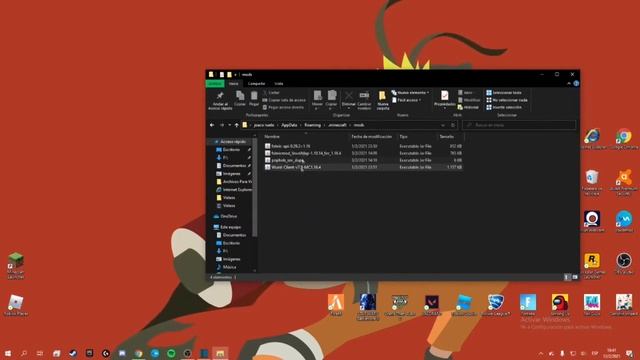Image resolution: width=640 pixels, height=360 pixels.
Task: Click the Pegar clipboard icon
Action: [x=254, y=96]
